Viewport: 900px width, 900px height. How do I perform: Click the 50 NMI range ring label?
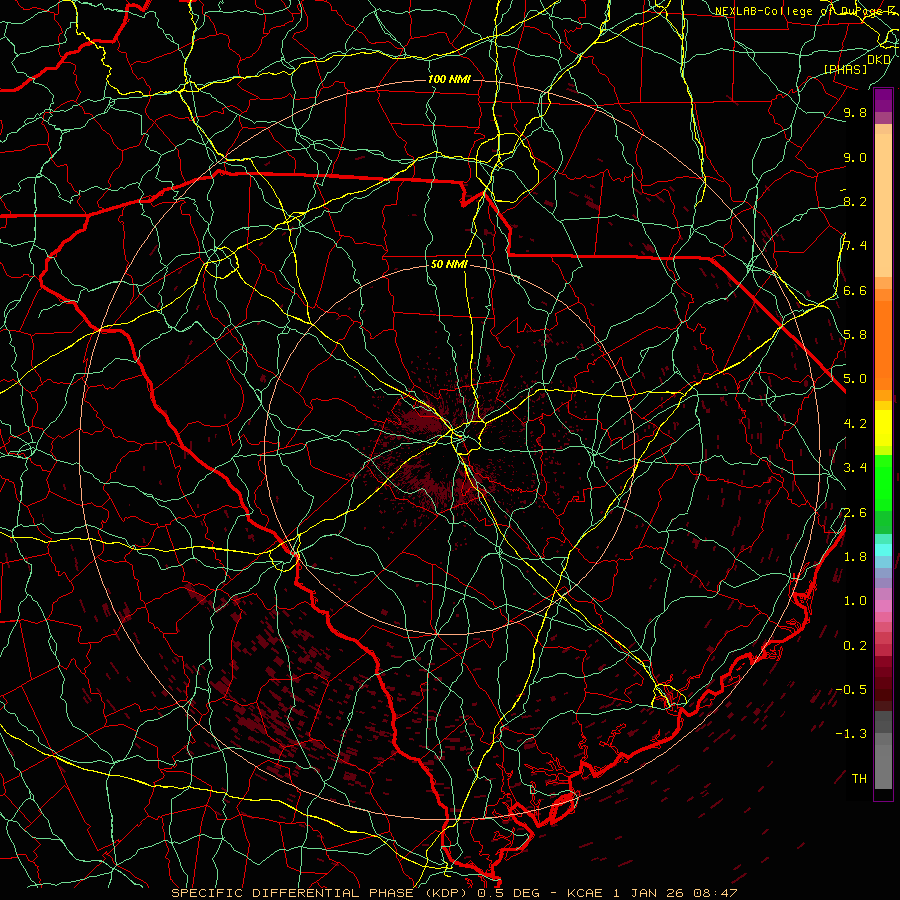pos(449,265)
